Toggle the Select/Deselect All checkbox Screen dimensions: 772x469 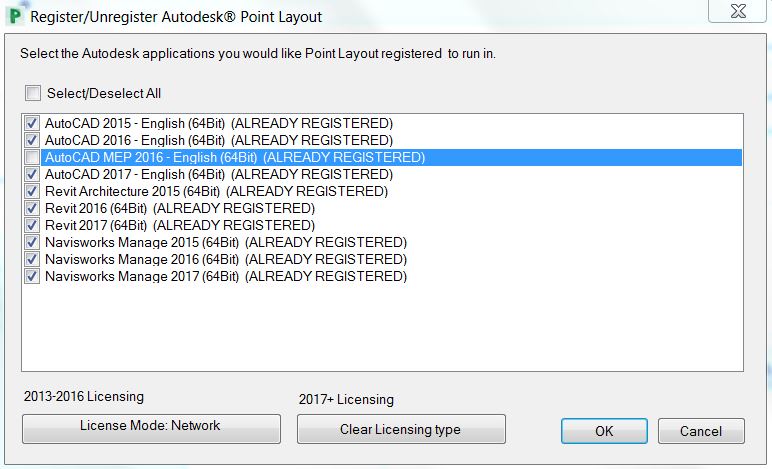[x=33, y=94]
